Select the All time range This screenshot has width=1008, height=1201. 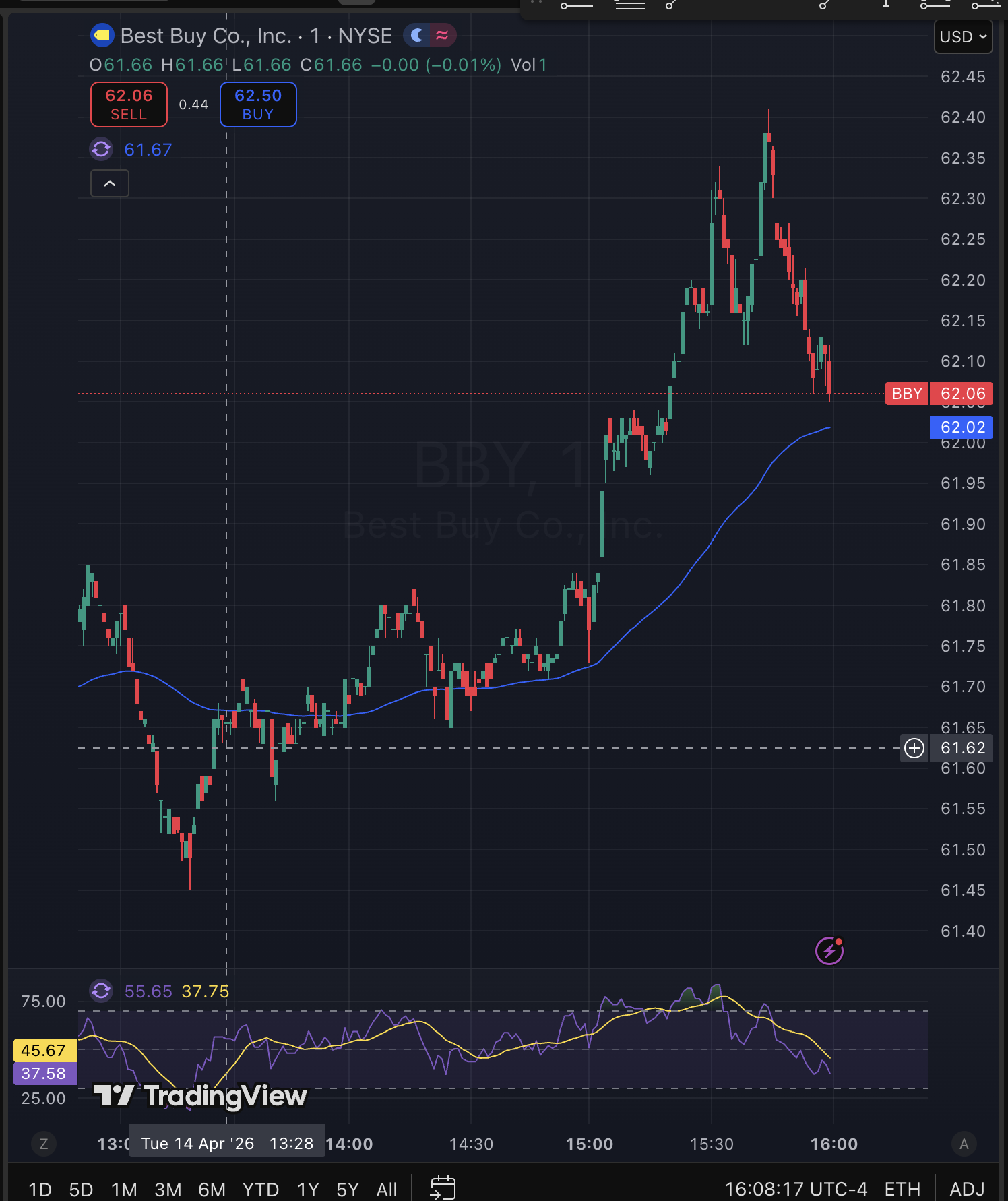[387, 1190]
